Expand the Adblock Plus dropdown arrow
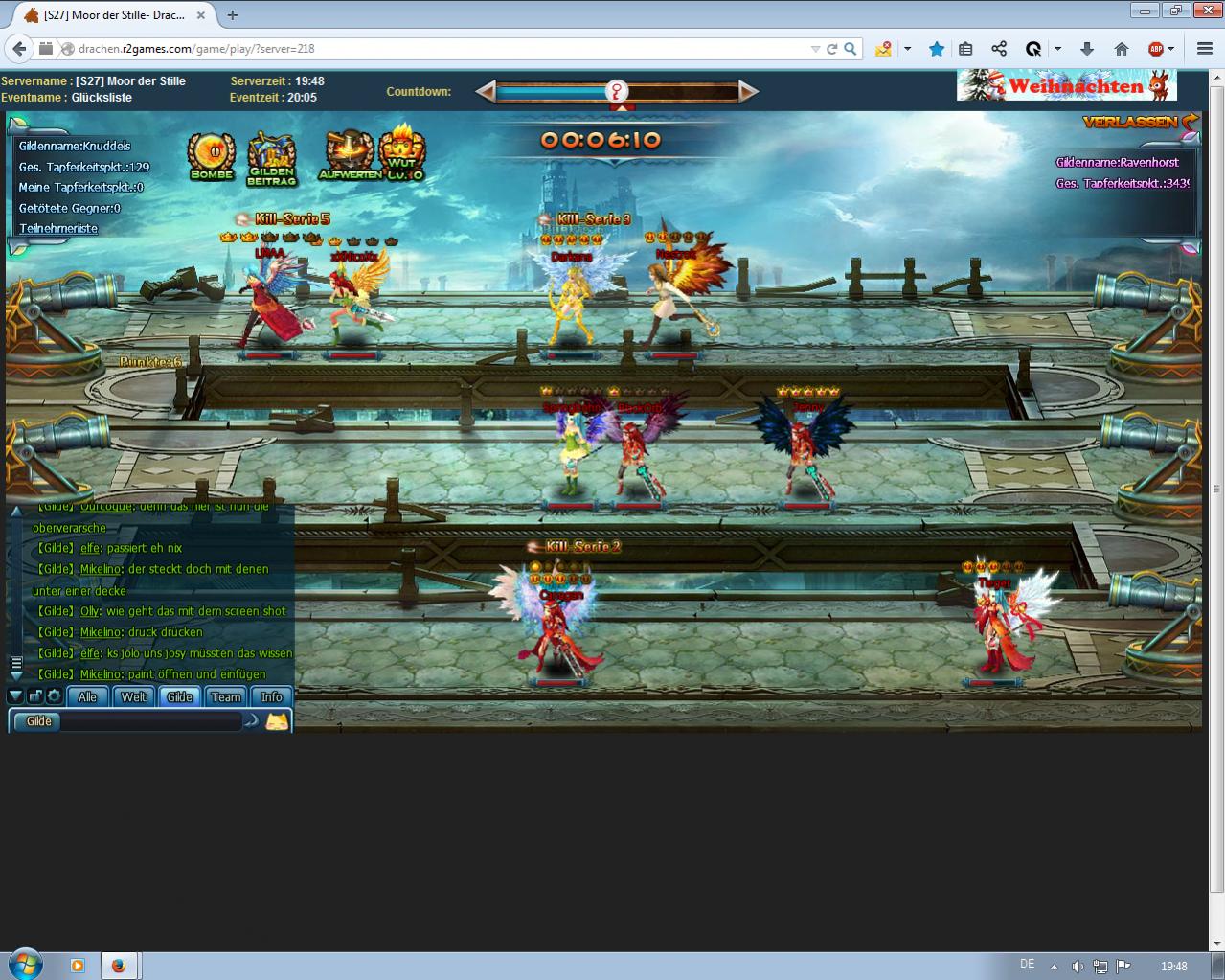Screen dimensions: 1225x980 pos(1171,49)
